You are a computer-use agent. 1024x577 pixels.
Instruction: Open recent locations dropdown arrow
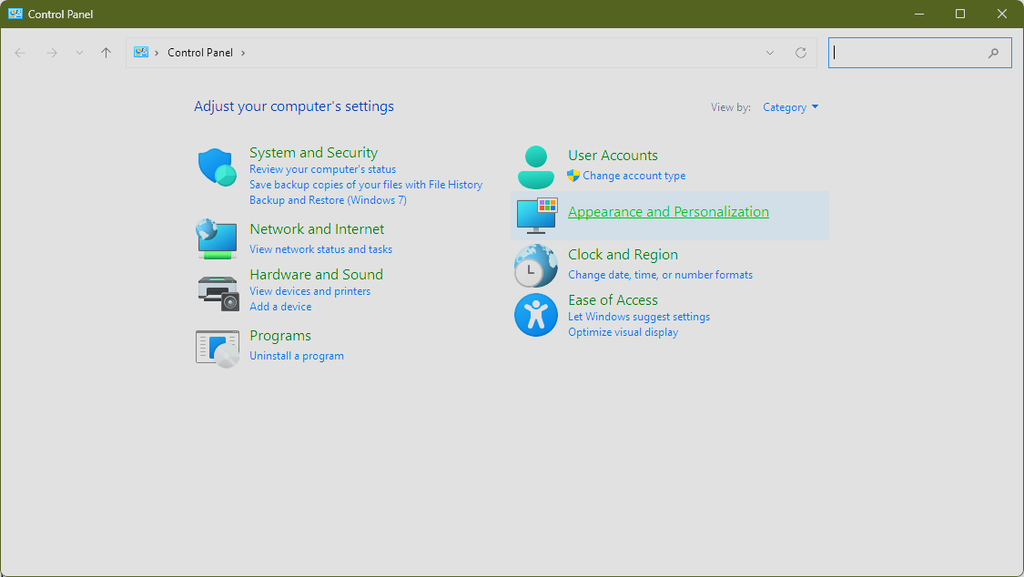coord(79,53)
